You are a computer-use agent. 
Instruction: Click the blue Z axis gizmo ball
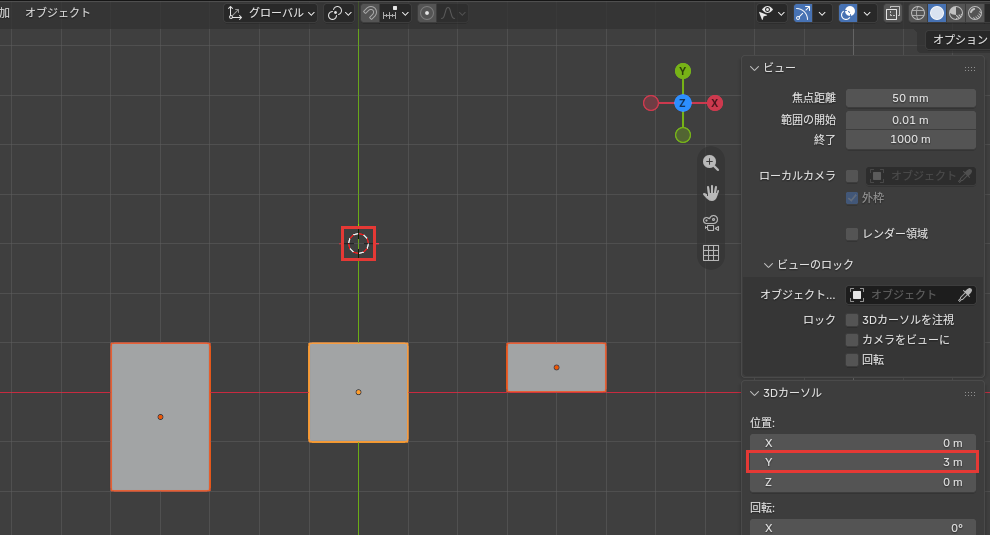pos(683,103)
